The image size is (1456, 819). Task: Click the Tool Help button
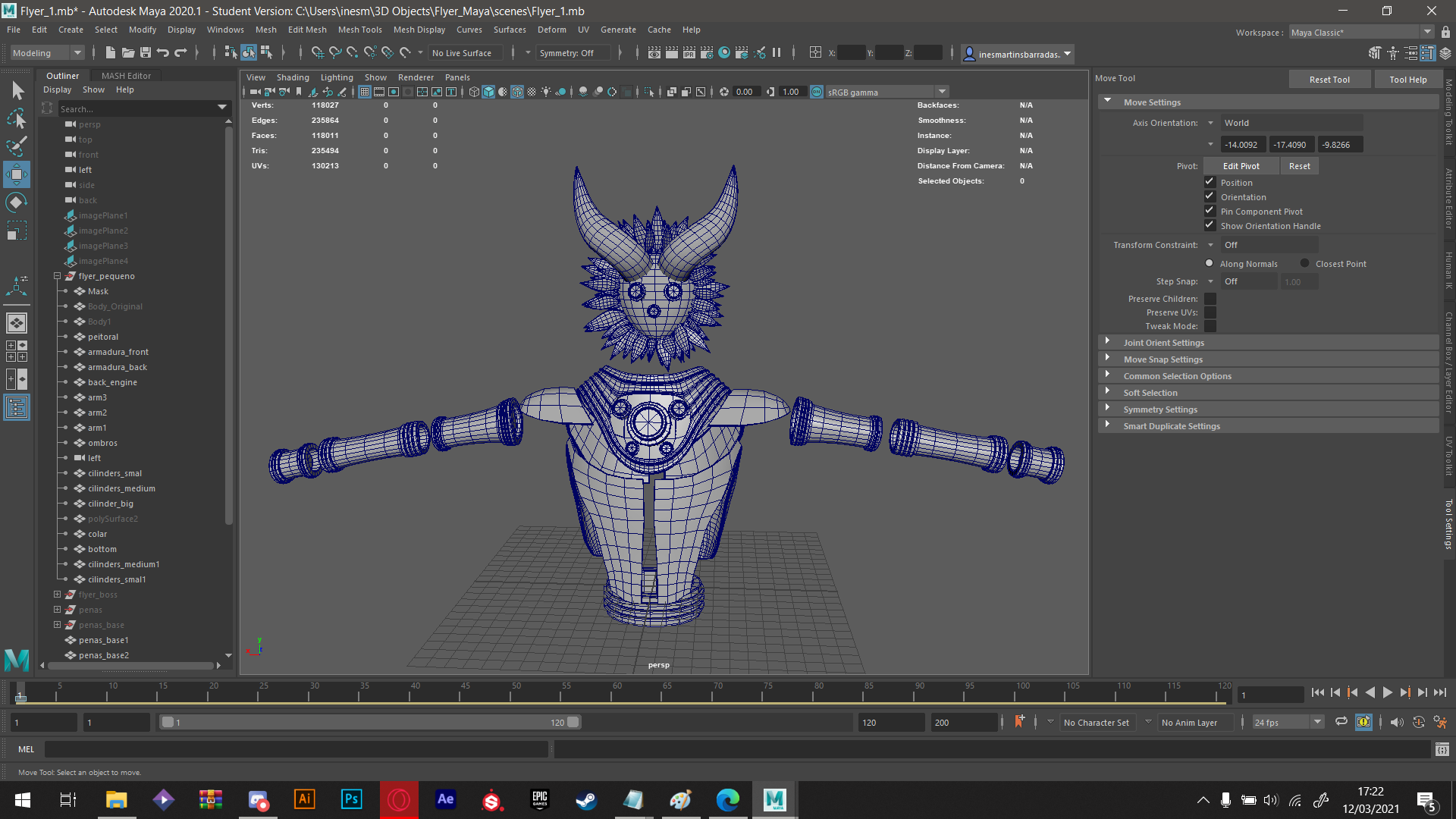coord(1407,79)
